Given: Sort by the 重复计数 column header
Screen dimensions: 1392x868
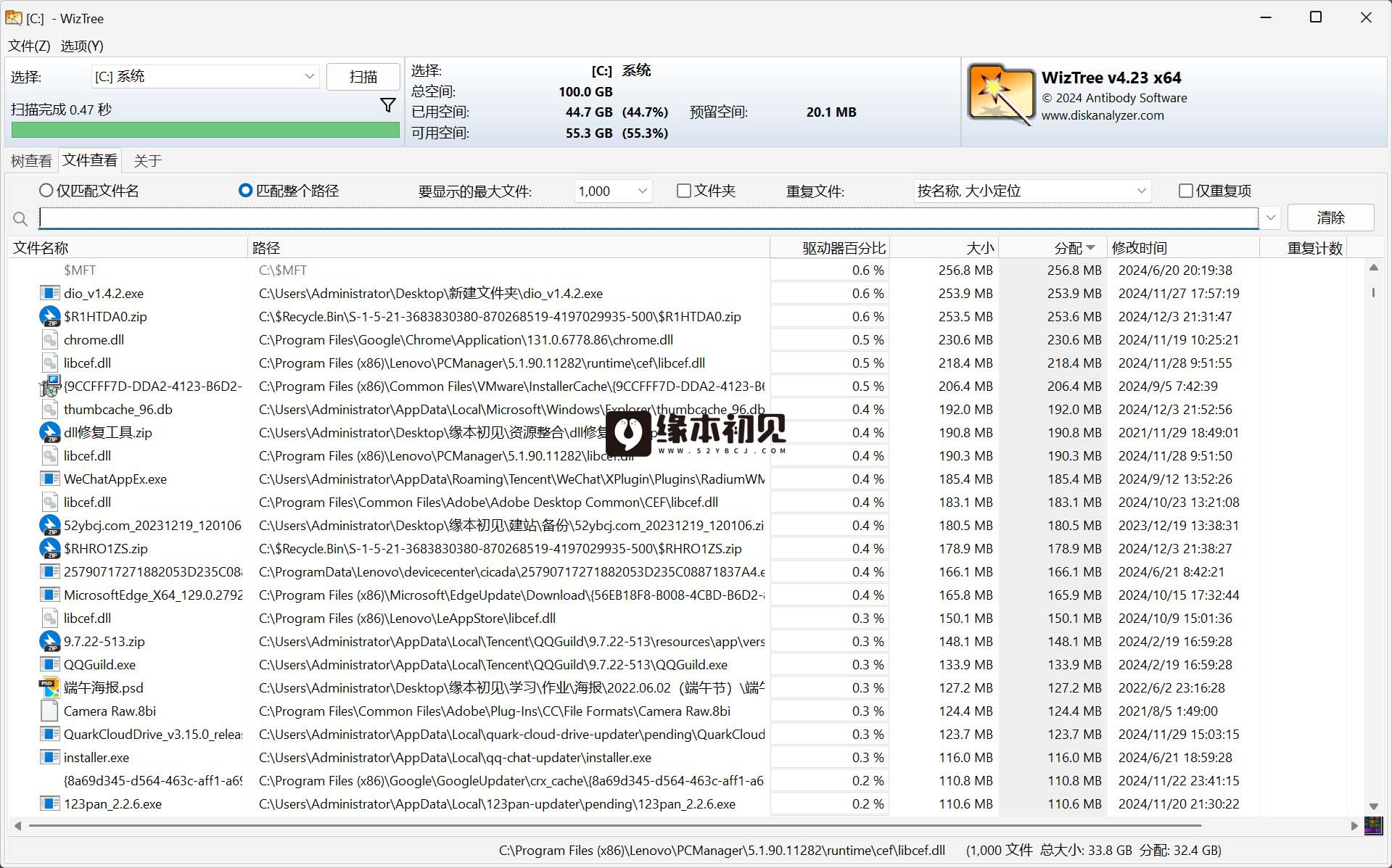Looking at the screenshot, I should coord(1303,248).
